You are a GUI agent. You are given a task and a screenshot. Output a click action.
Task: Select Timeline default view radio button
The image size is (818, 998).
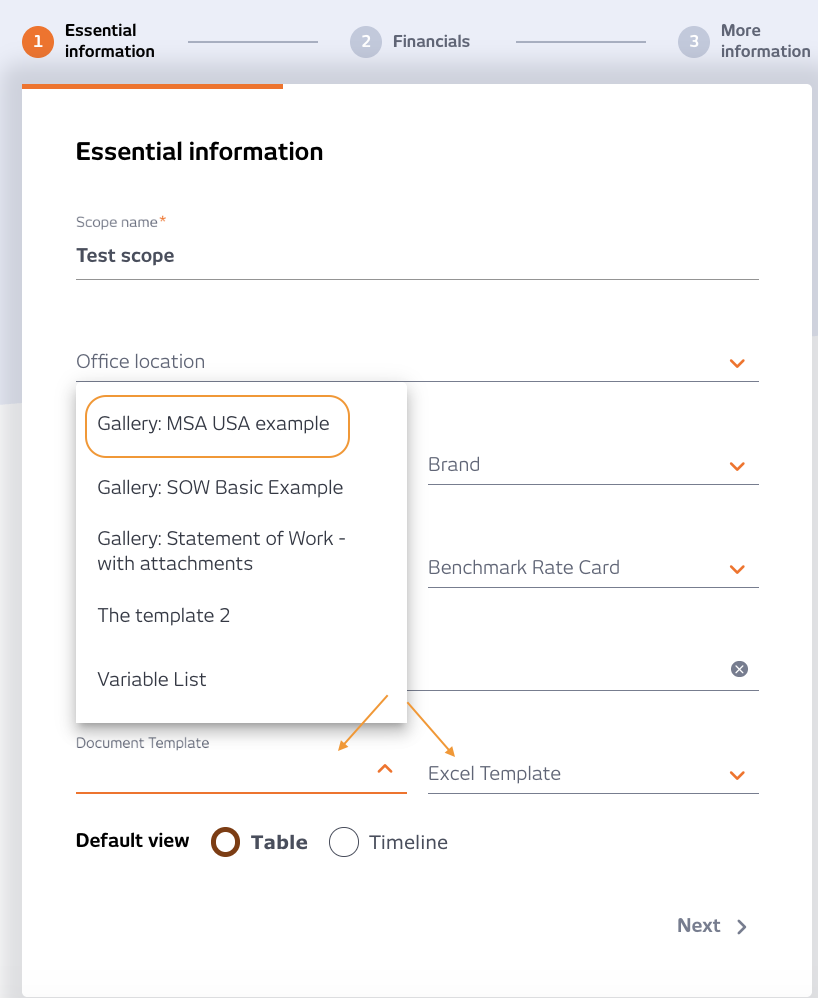[344, 842]
